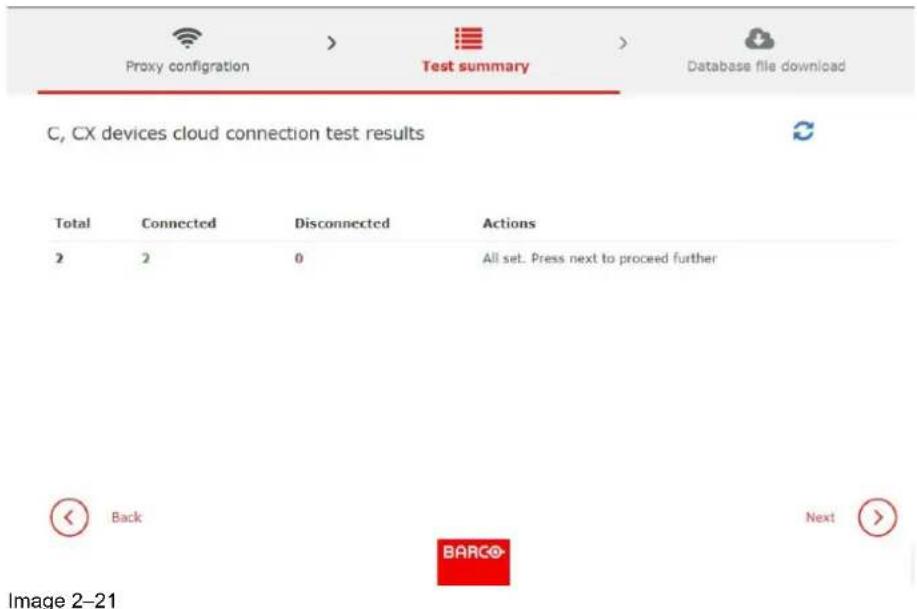Image resolution: width=917 pixels, height=609 pixels.
Task: Click the Proxy configuration wifi icon
Action: 187,38
